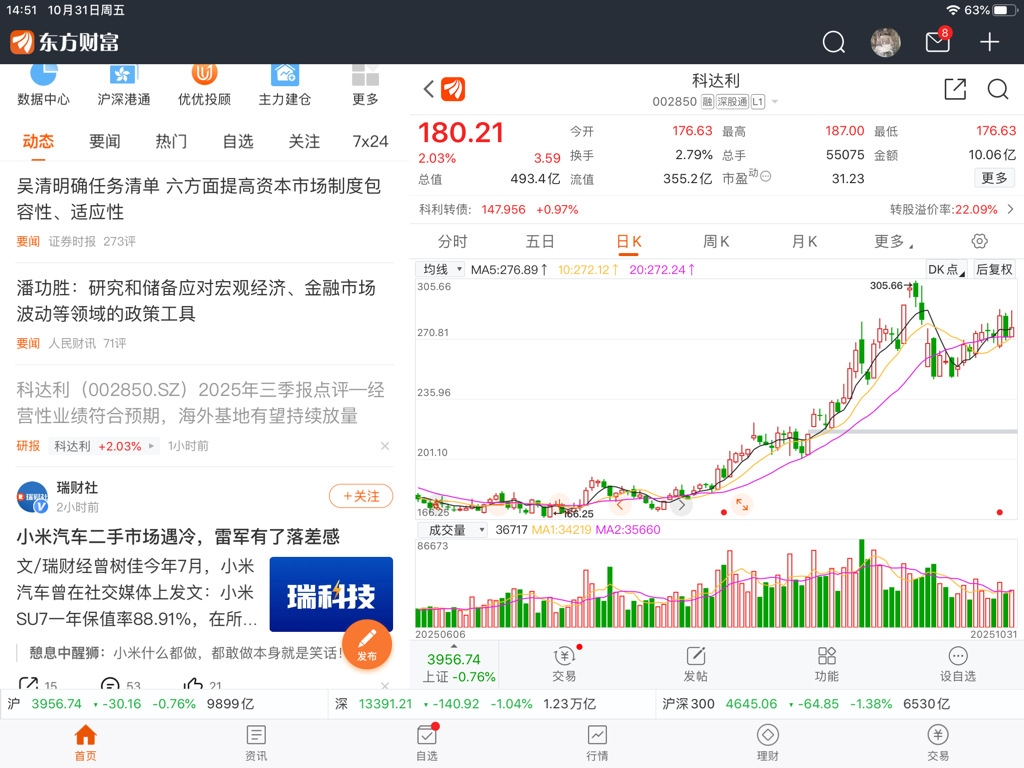The image size is (1024, 768).
Task: Switch to 热门 tab
Action: click(x=171, y=141)
